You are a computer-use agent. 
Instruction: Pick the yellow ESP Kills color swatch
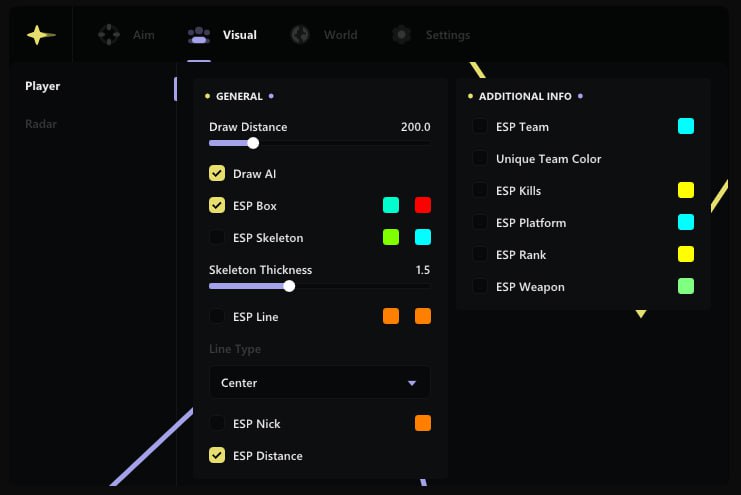686,190
